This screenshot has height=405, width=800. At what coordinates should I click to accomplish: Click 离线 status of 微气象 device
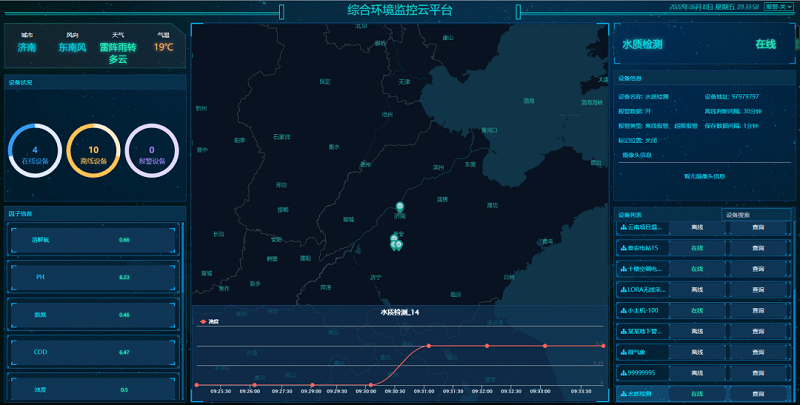coord(696,352)
